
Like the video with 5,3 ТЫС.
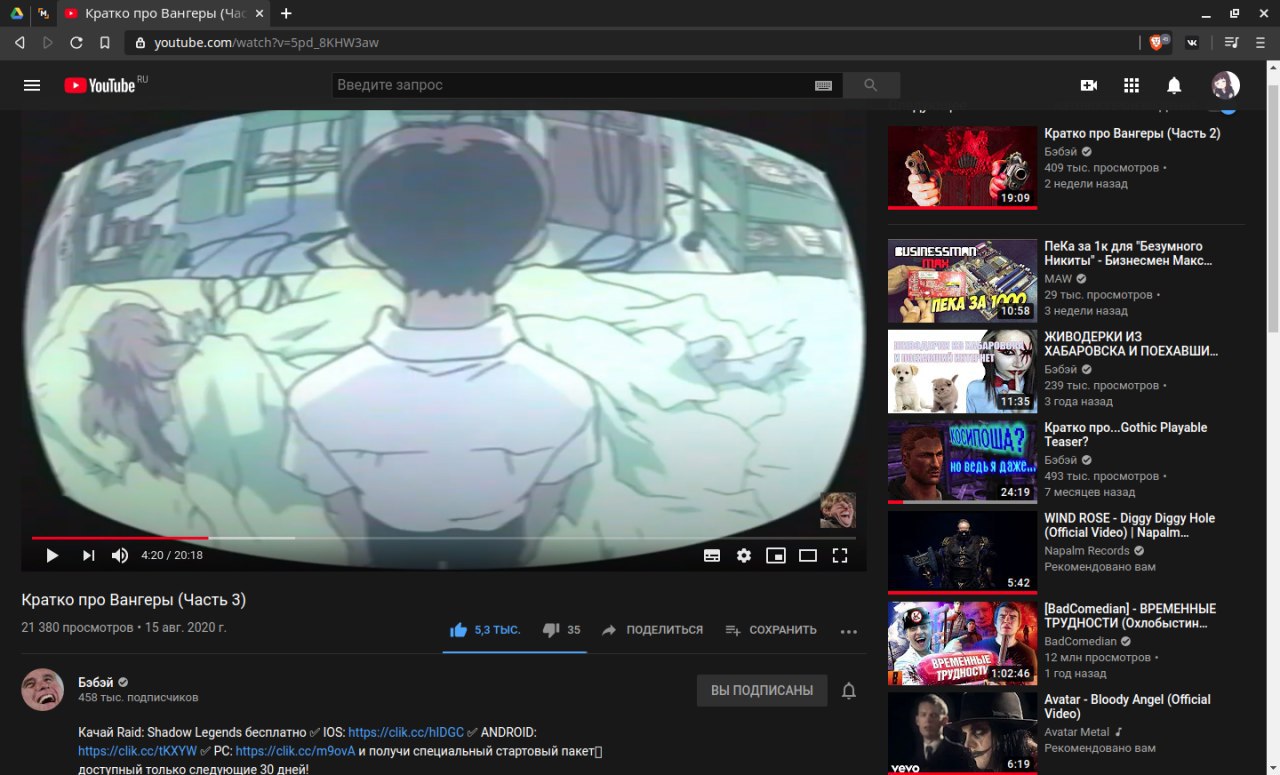click(486, 630)
